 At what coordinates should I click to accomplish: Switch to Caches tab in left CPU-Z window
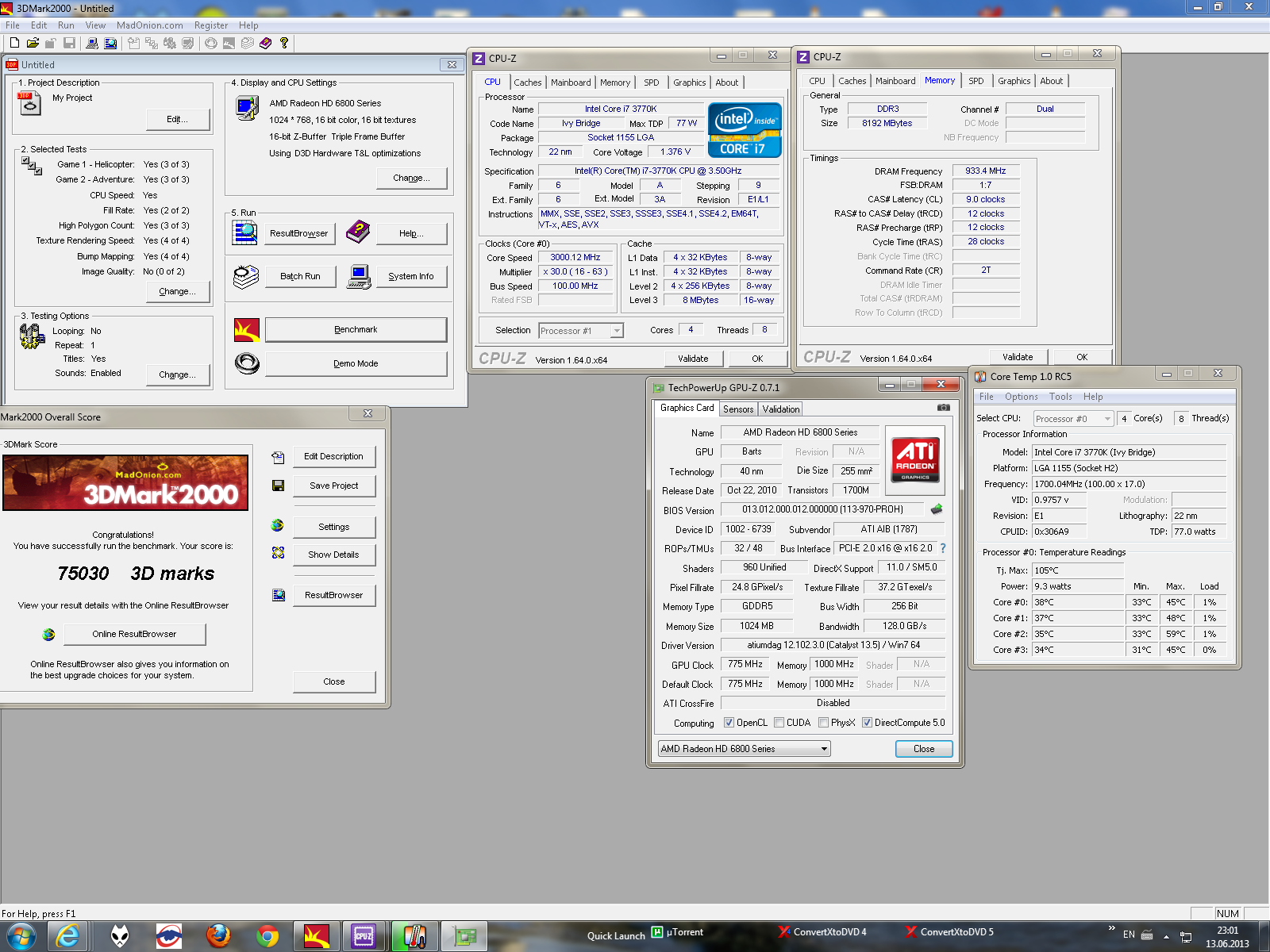[527, 83]
